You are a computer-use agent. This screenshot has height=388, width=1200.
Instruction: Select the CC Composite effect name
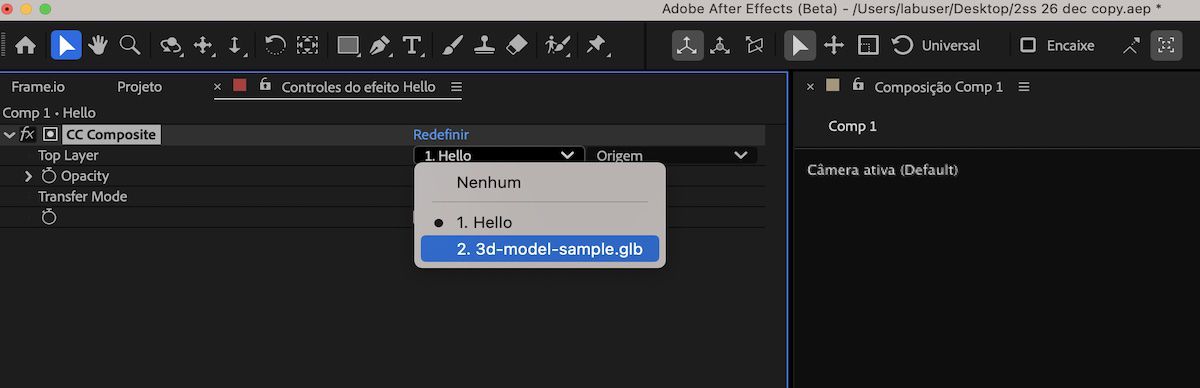click(111, 134)
